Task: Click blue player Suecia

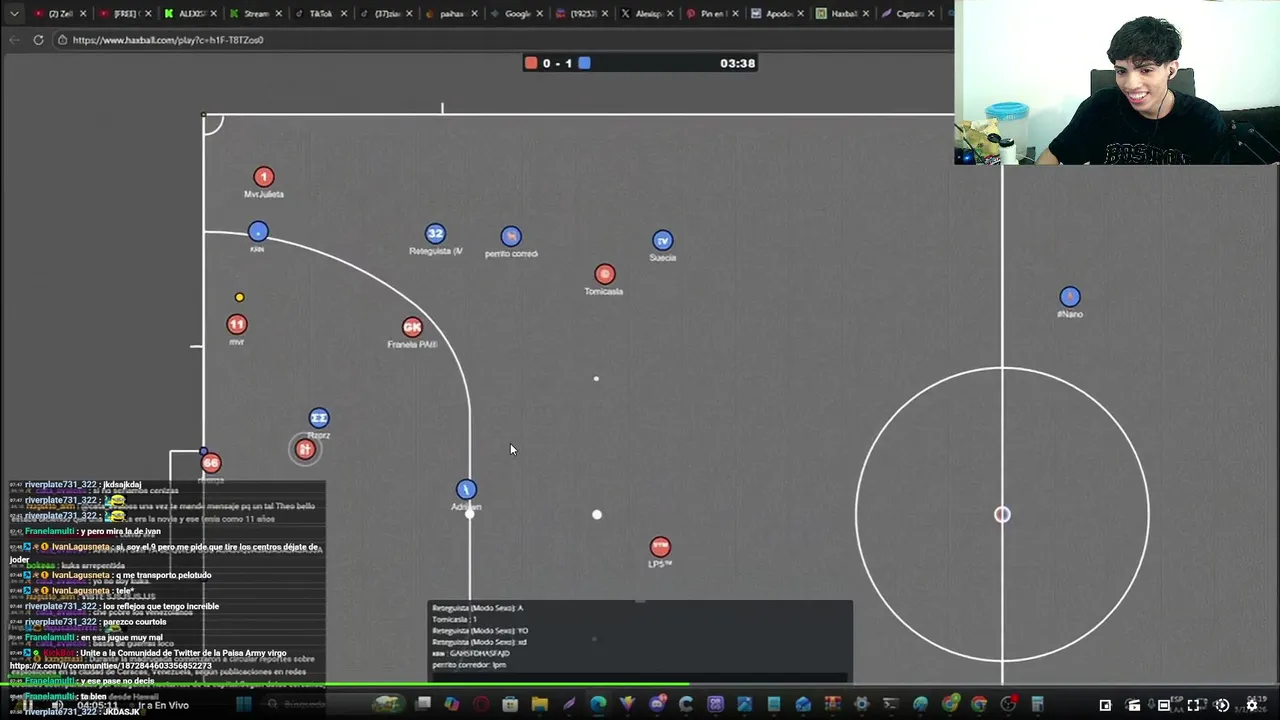Action: tap(662, 240)
